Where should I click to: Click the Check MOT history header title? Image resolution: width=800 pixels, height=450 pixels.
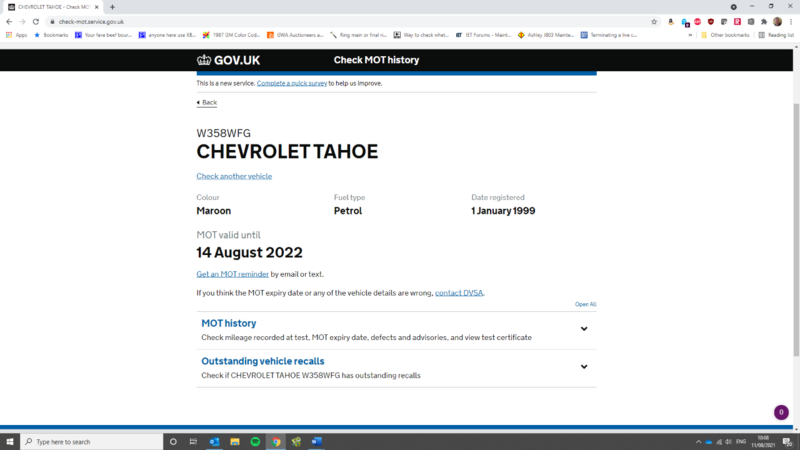click(x=377, y=60)
